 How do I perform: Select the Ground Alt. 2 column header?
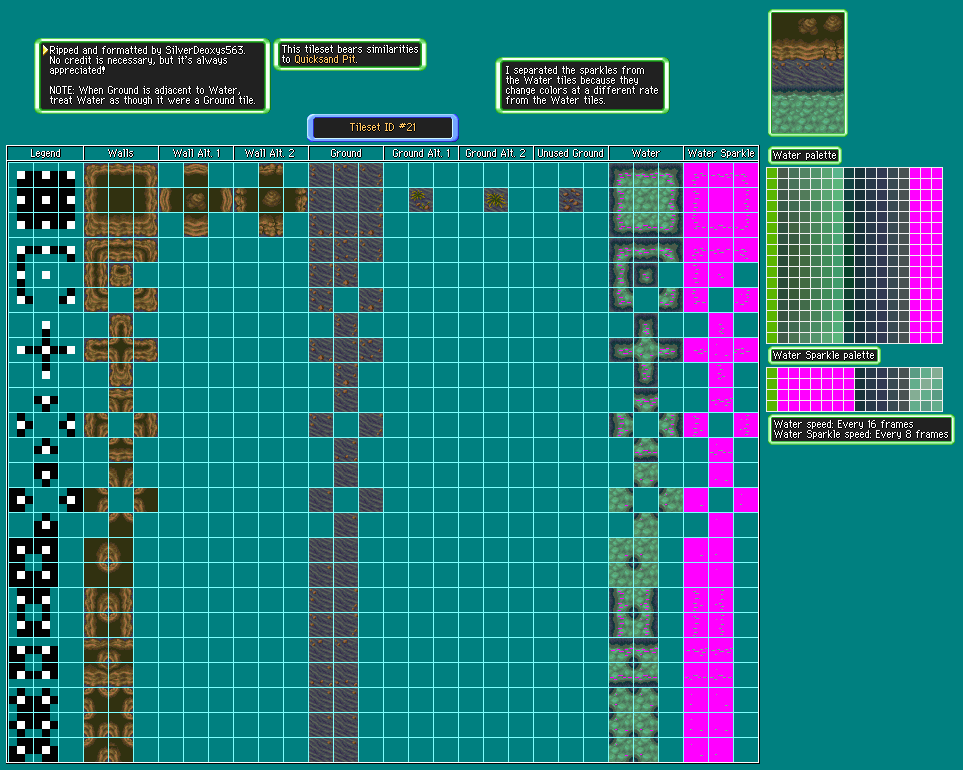click(x=496, y=153)
